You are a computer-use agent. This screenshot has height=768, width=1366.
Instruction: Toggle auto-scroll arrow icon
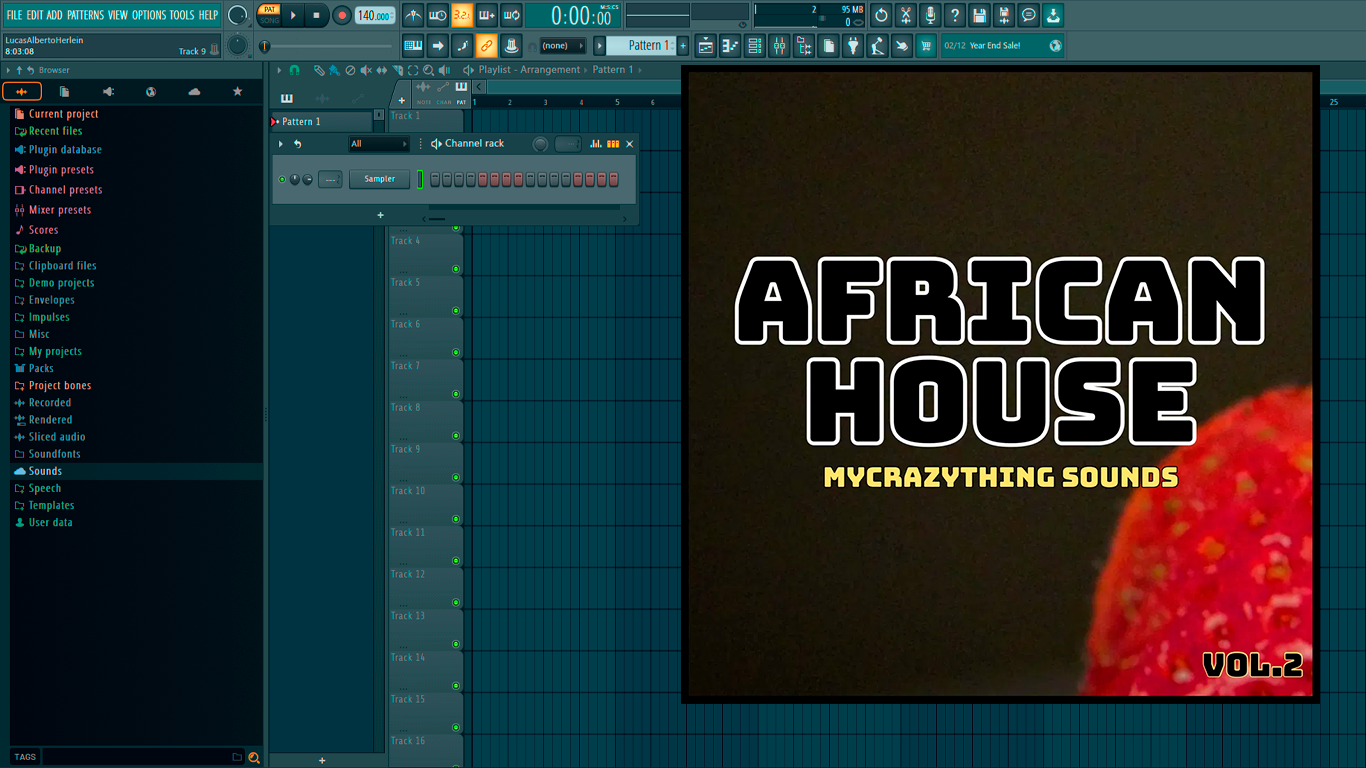click(438, 45)
